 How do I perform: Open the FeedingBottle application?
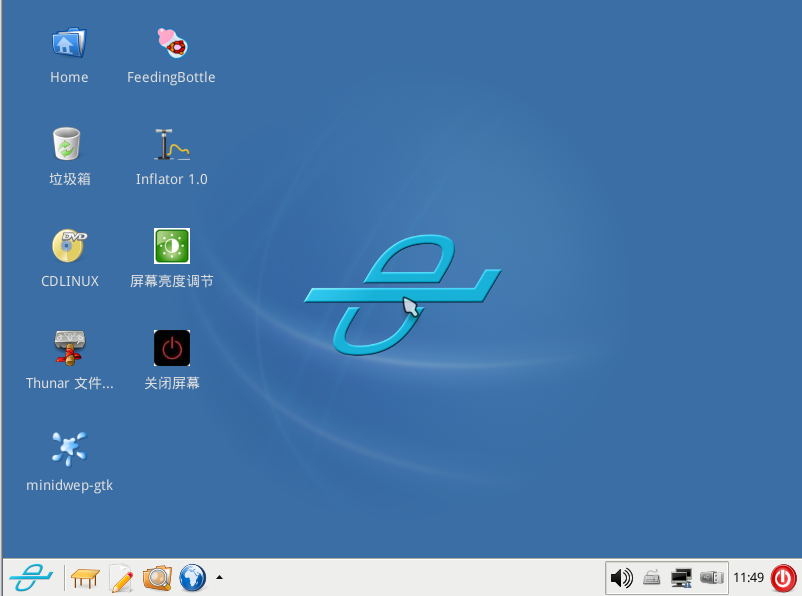point(170,43)
